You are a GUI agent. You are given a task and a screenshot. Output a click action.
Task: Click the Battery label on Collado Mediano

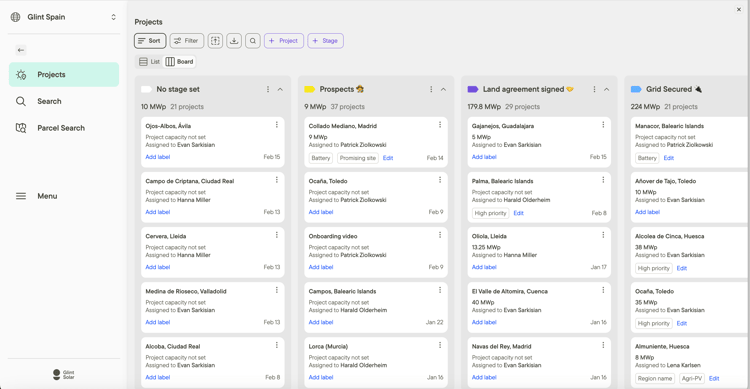tap(320, 158)
